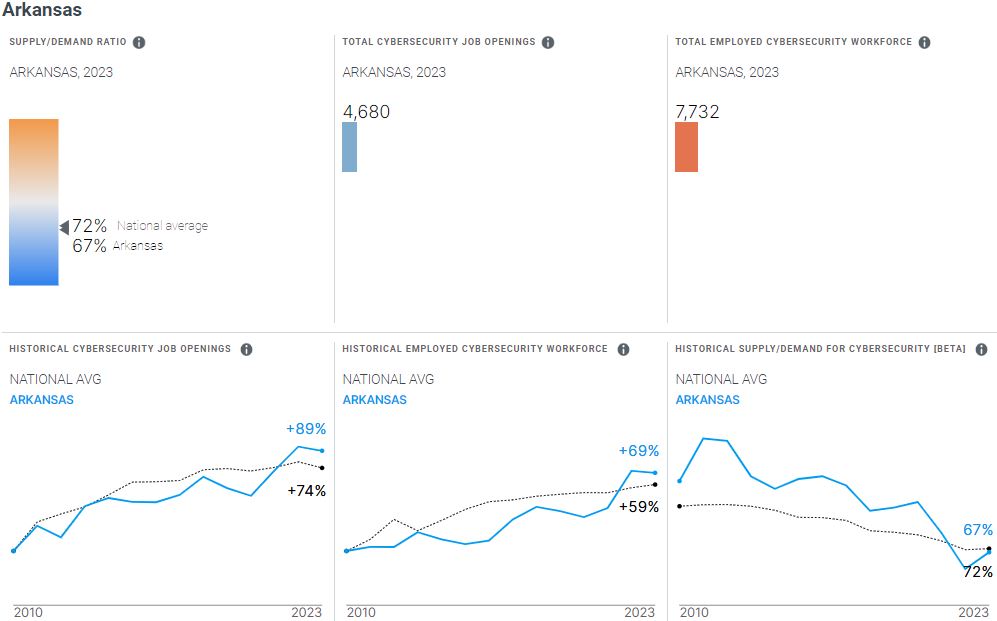The height and width of the screenshot is (621, 997).
Task: Click the +74% national average label
Action: coord(306,491)
